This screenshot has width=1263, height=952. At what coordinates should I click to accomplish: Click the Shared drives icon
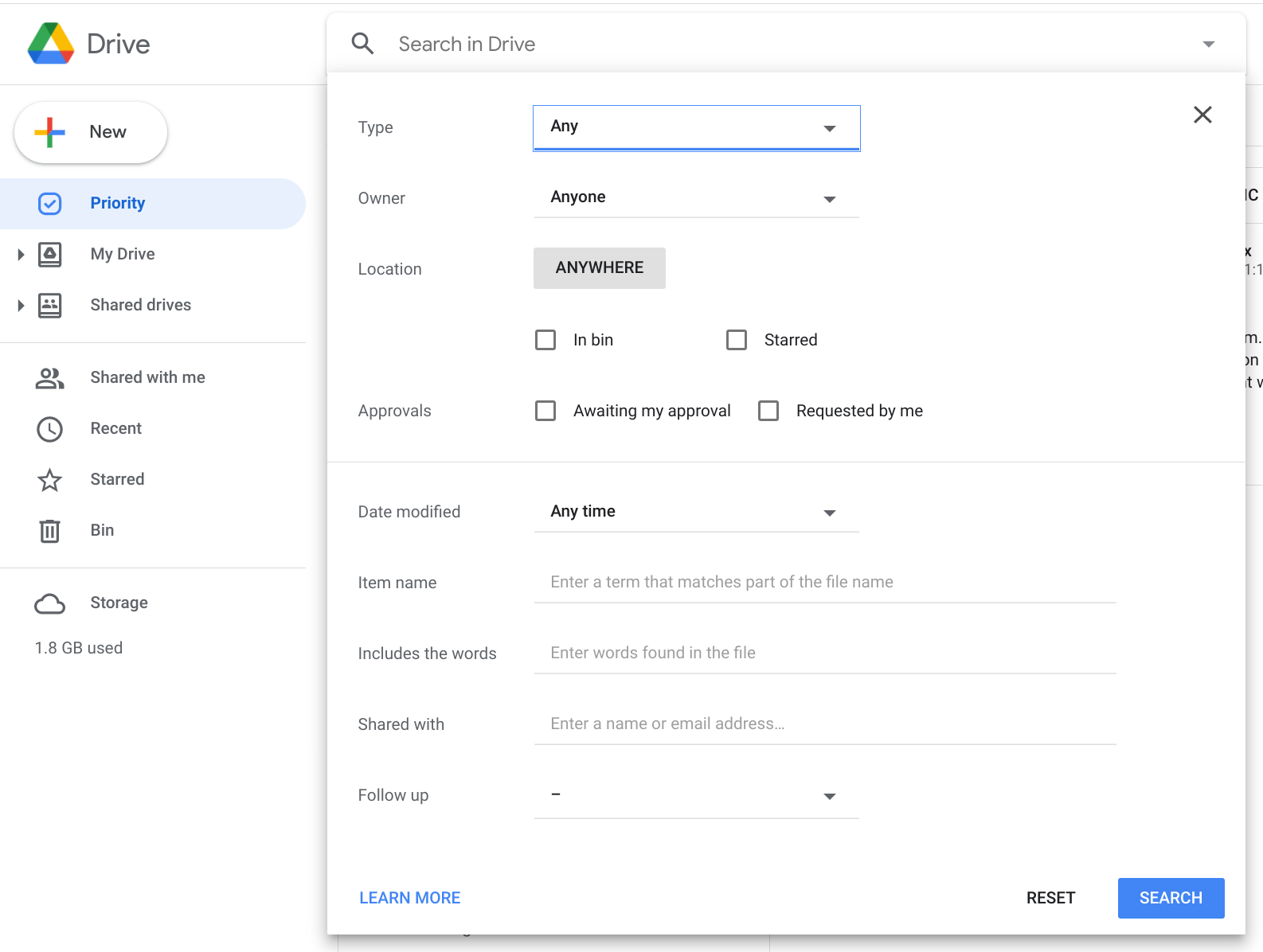pos(49,306)
